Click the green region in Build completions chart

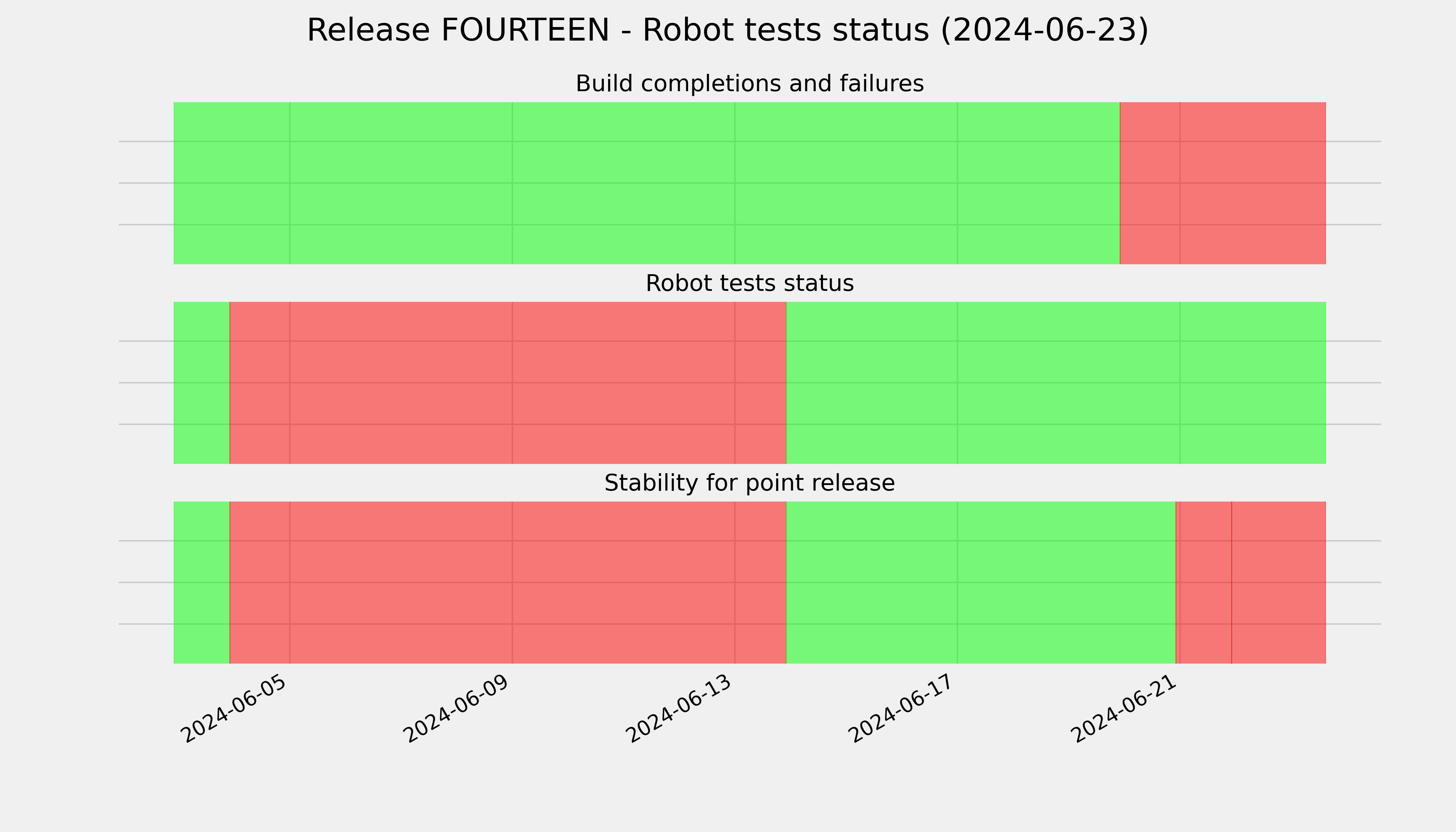pyautogui.click(x=647, y=183)
